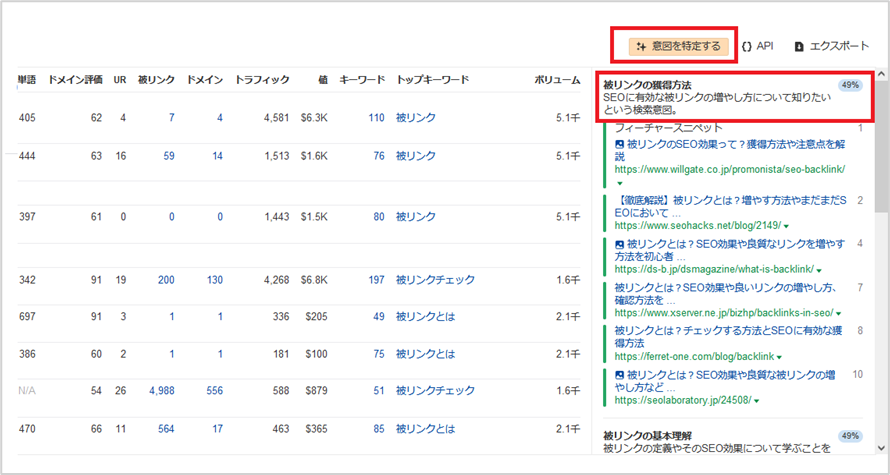
Task: Click 49% badge beside 被リンクの基本理解
Action: 851,436
